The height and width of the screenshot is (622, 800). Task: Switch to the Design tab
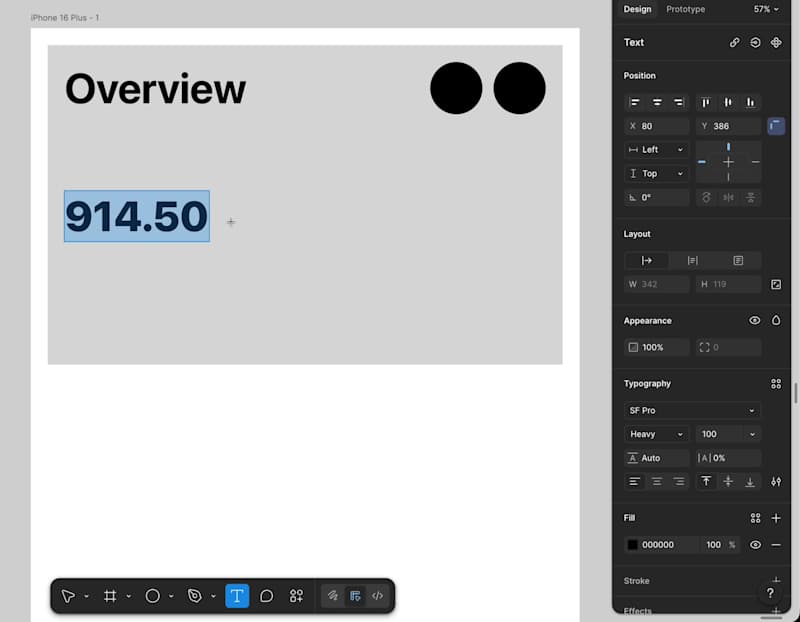pos(637,9)
